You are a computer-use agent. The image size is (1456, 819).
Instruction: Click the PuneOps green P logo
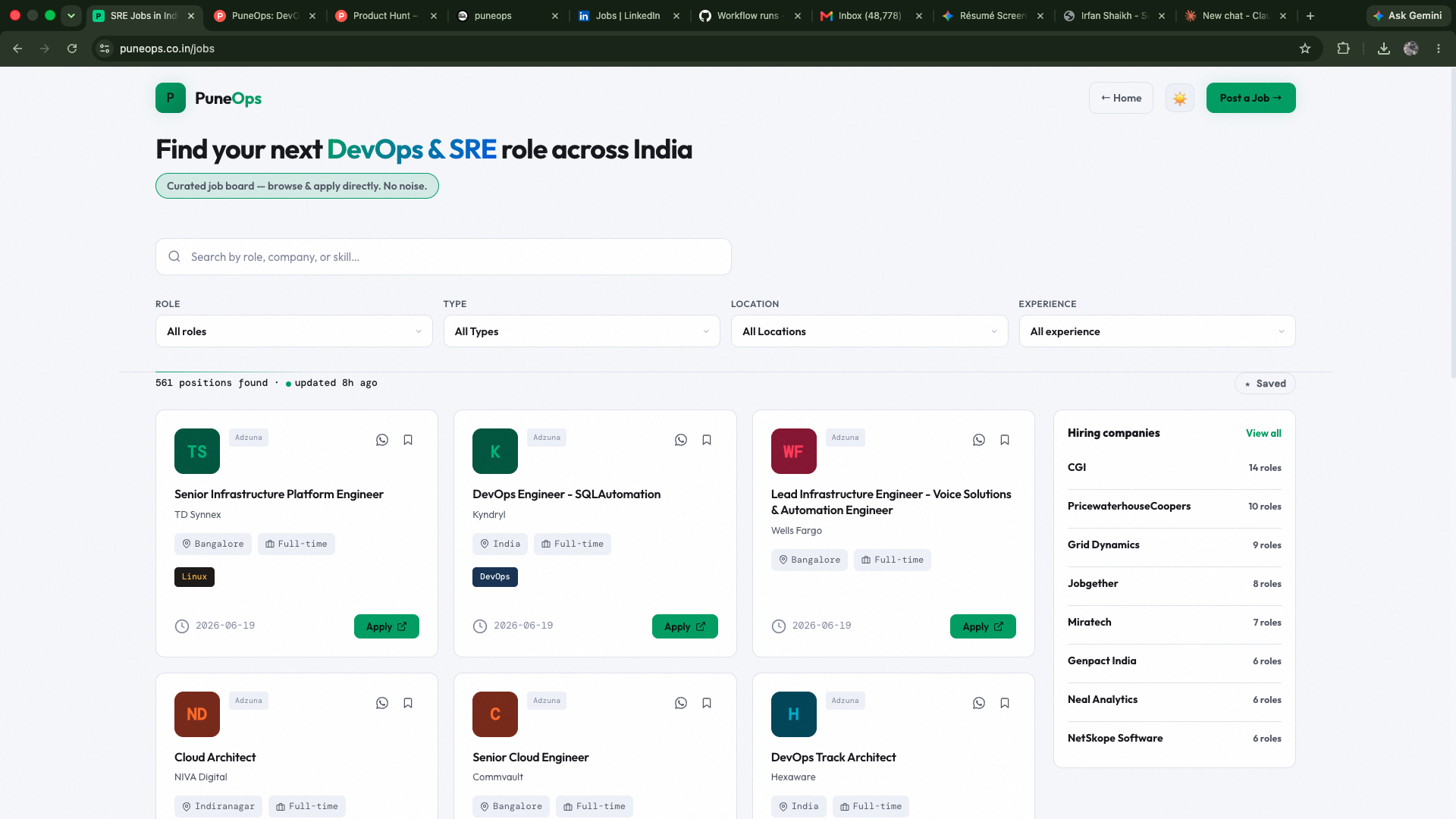171,98
